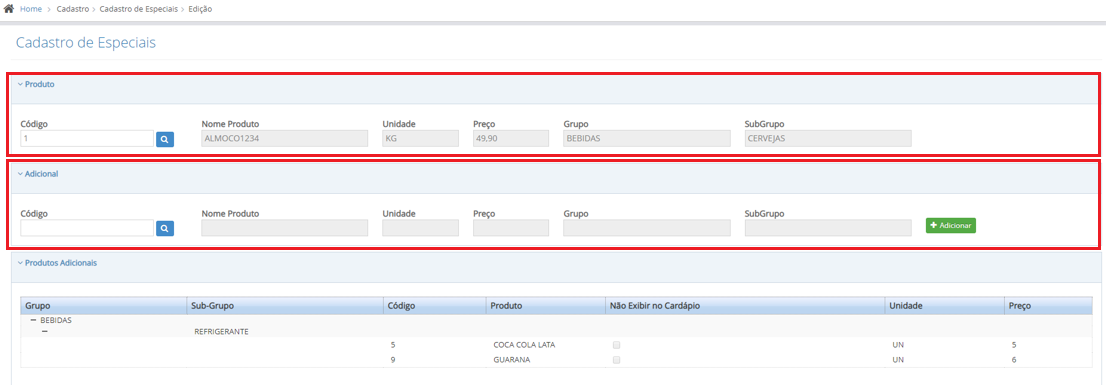The height and width of the screenshot is (385, 1106).
Task: Click the SubGrupo field showing CERVEJAS
Action: pyautogui.click(x=828, y=139)
